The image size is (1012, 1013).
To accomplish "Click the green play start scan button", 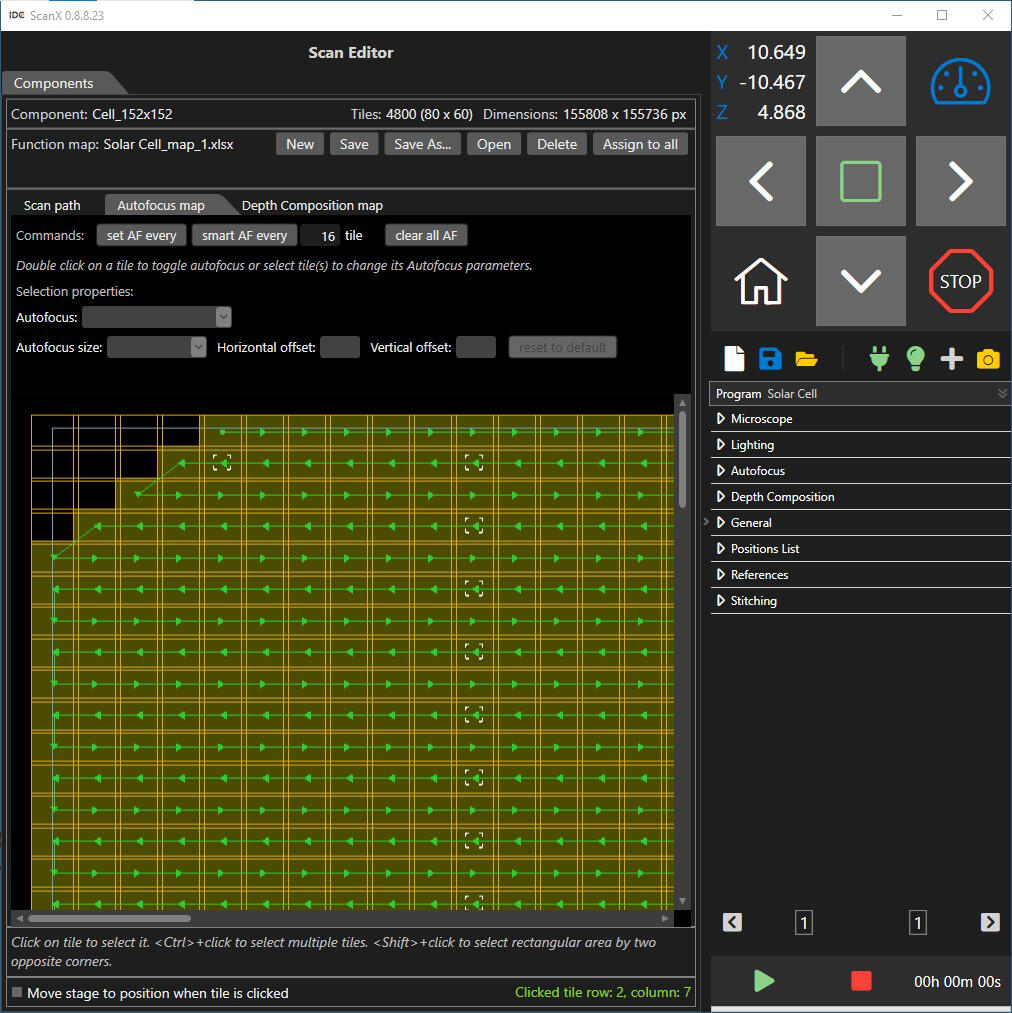I will point(764,981).
